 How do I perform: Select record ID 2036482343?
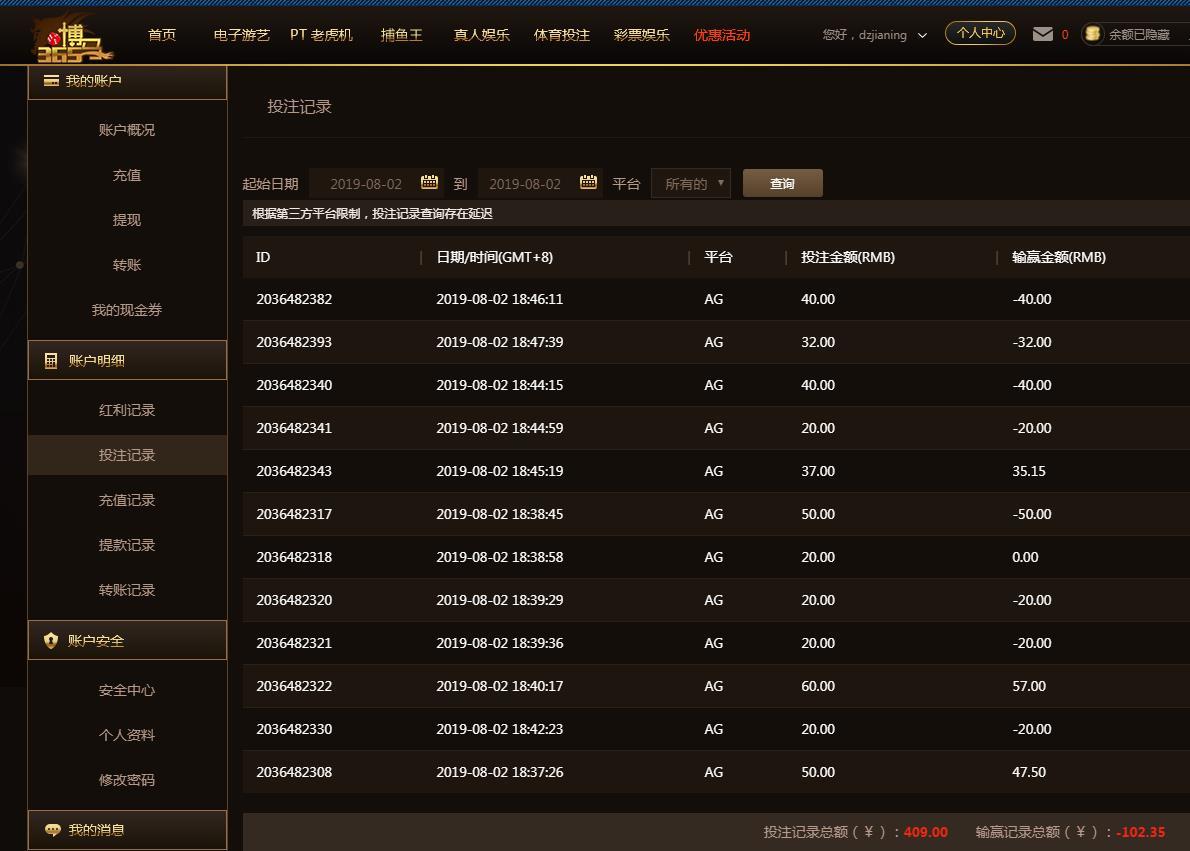point(294,471)
